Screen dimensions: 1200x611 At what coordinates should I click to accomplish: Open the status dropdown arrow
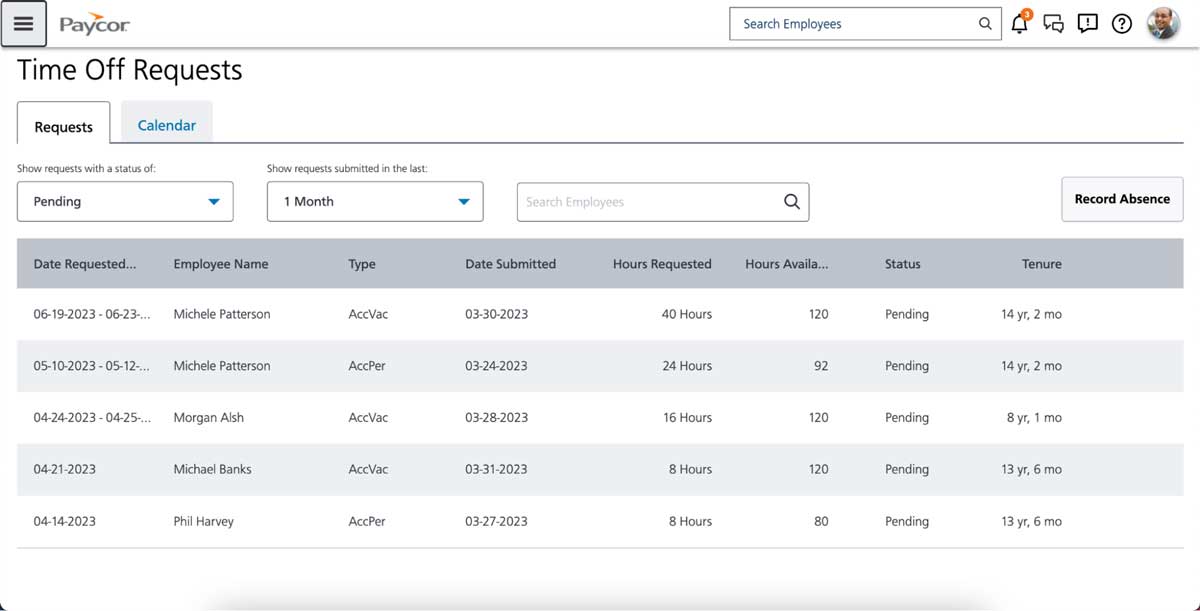tap(213, 201)
